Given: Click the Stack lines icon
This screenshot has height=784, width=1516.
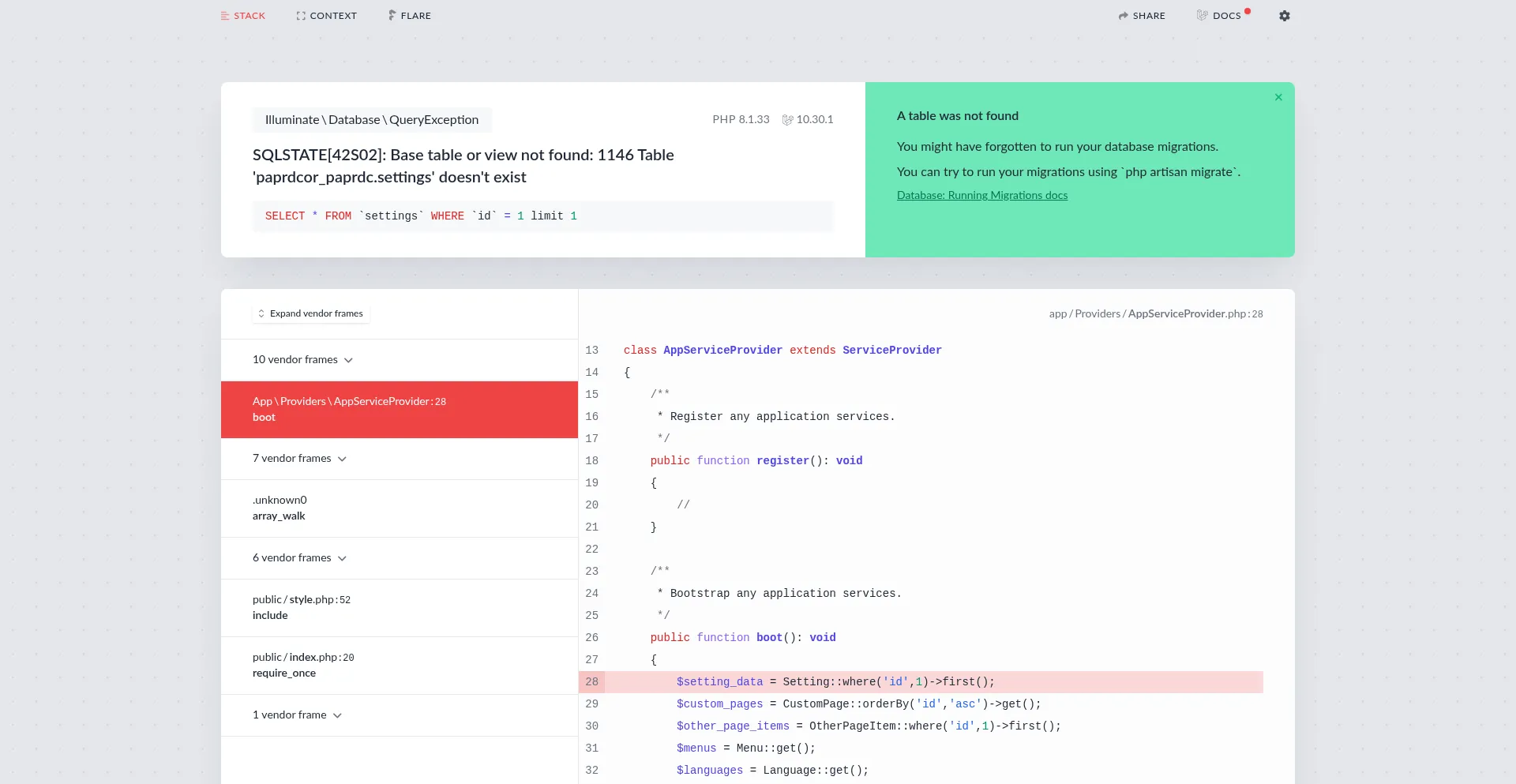Looking at the screenshot, I should pos(225,16).
